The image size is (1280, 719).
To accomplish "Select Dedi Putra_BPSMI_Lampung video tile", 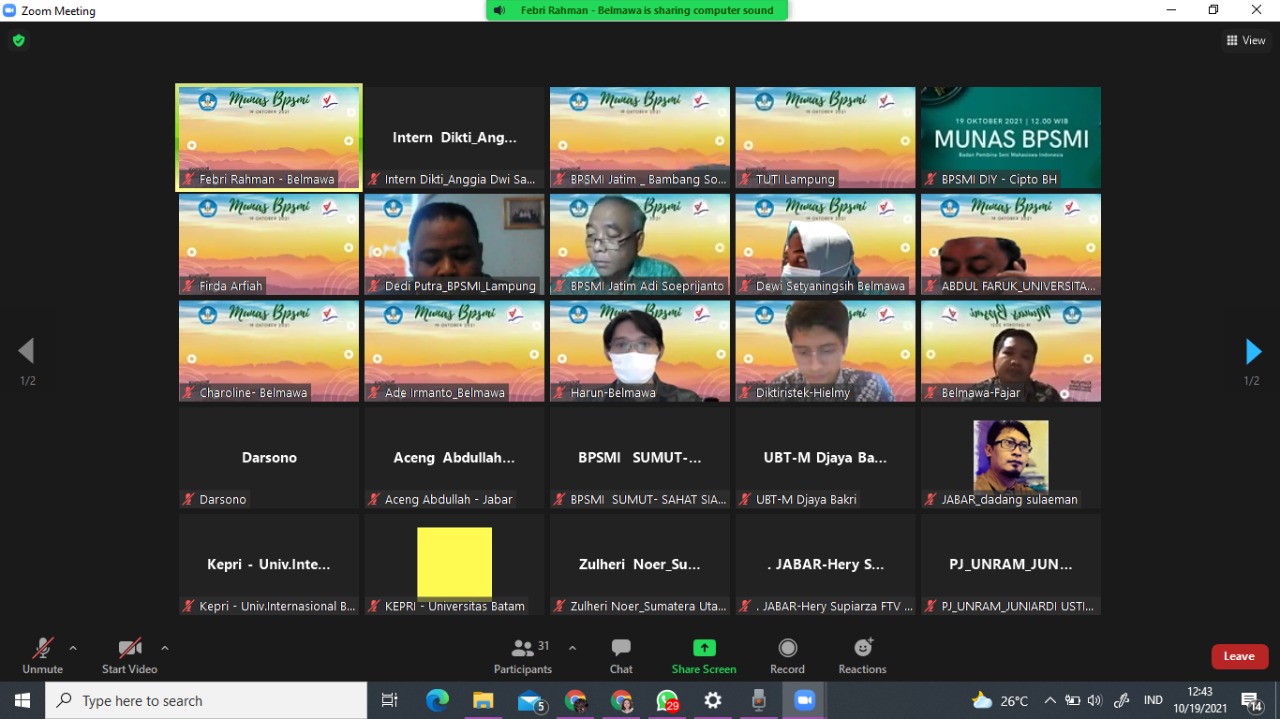I will click(x=454, y=244).
